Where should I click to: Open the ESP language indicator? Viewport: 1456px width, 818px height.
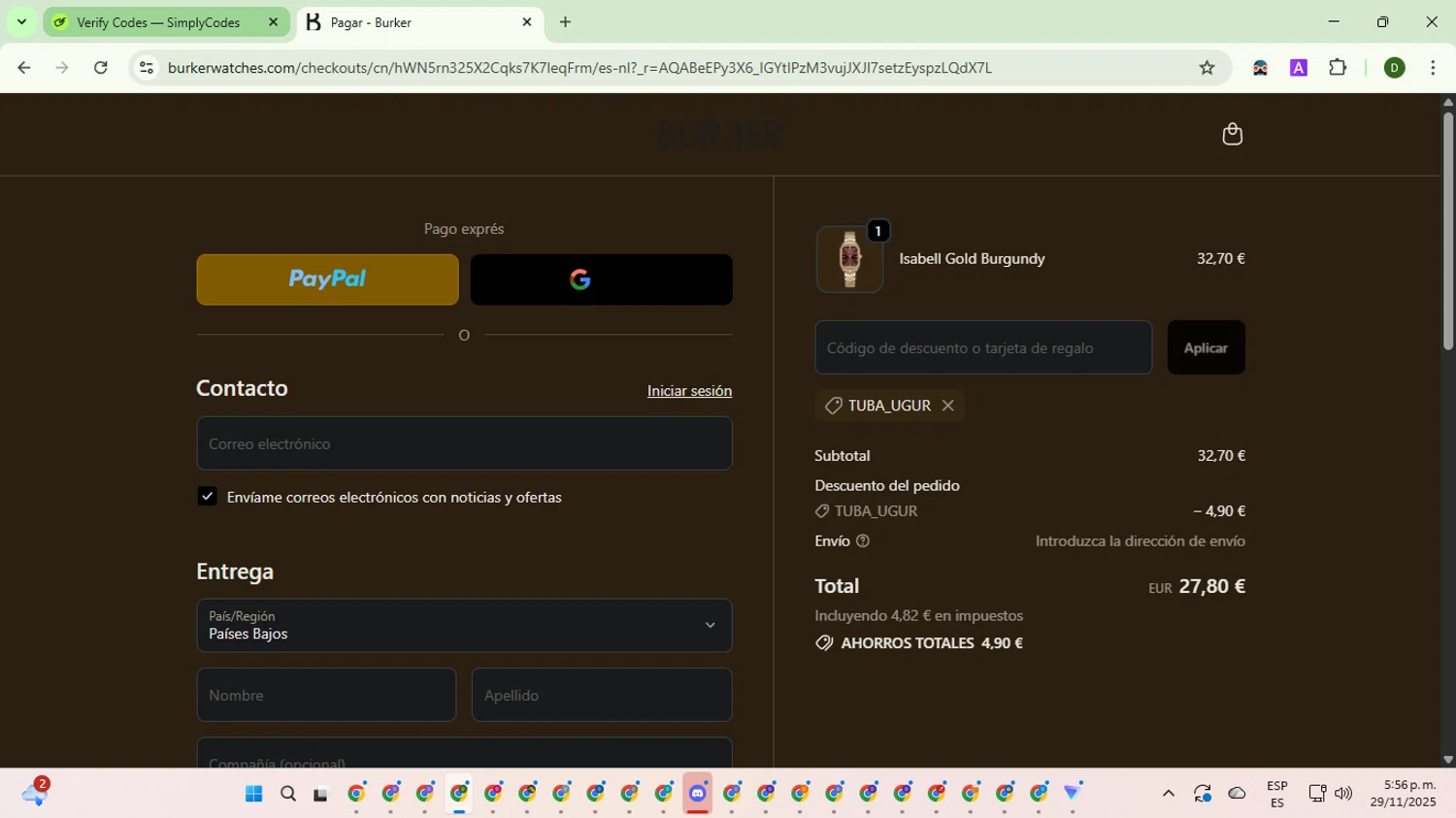pos(1277,794)
